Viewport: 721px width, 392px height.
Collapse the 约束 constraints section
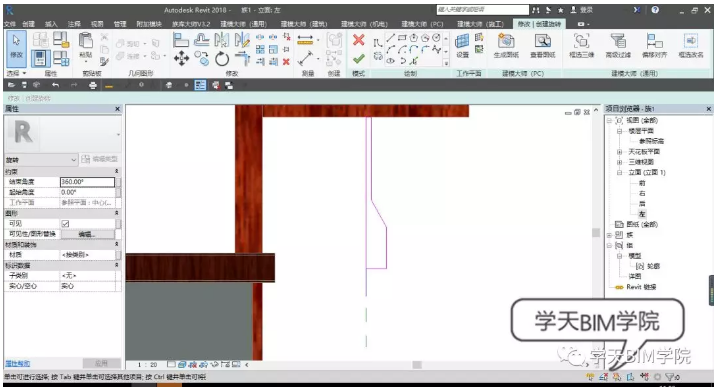click(x=116, y=171)
